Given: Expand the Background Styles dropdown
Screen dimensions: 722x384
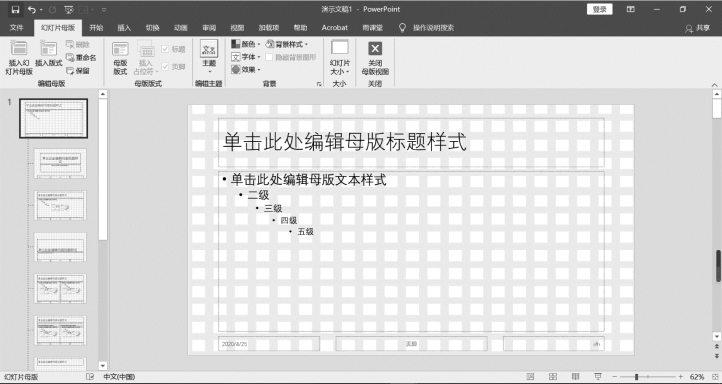Looking at the screenshot, I should click(286, 44).
